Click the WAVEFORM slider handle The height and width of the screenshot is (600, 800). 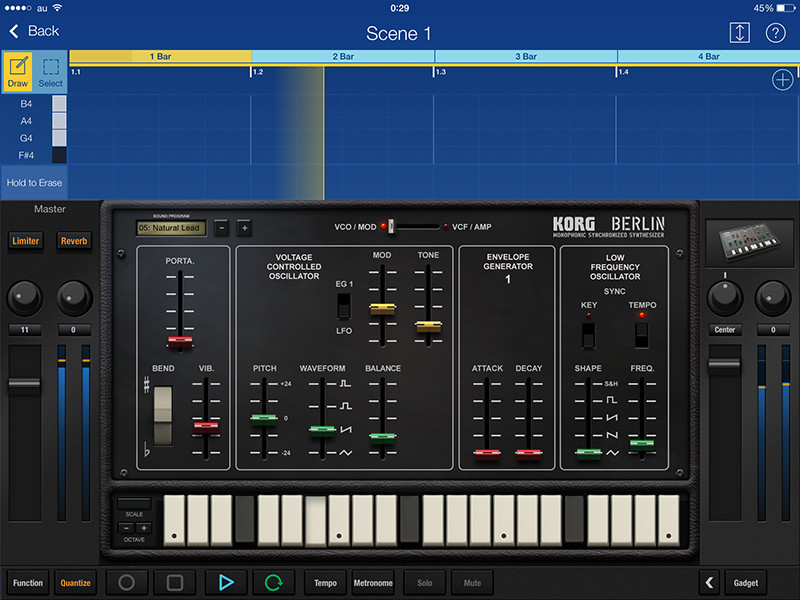pyautogui.click(x=322, y=431)
